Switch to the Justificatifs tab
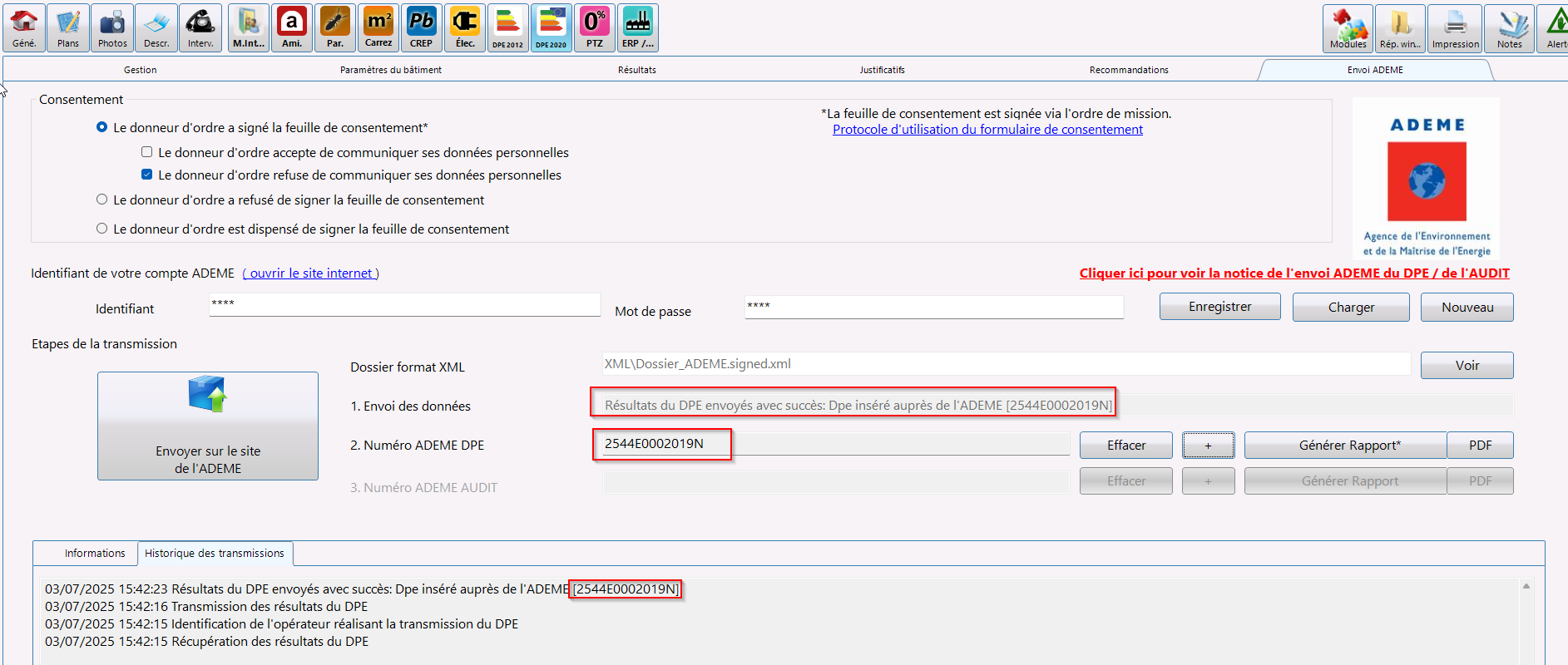This screenshot has width=1568, height=665. (883, 70)
